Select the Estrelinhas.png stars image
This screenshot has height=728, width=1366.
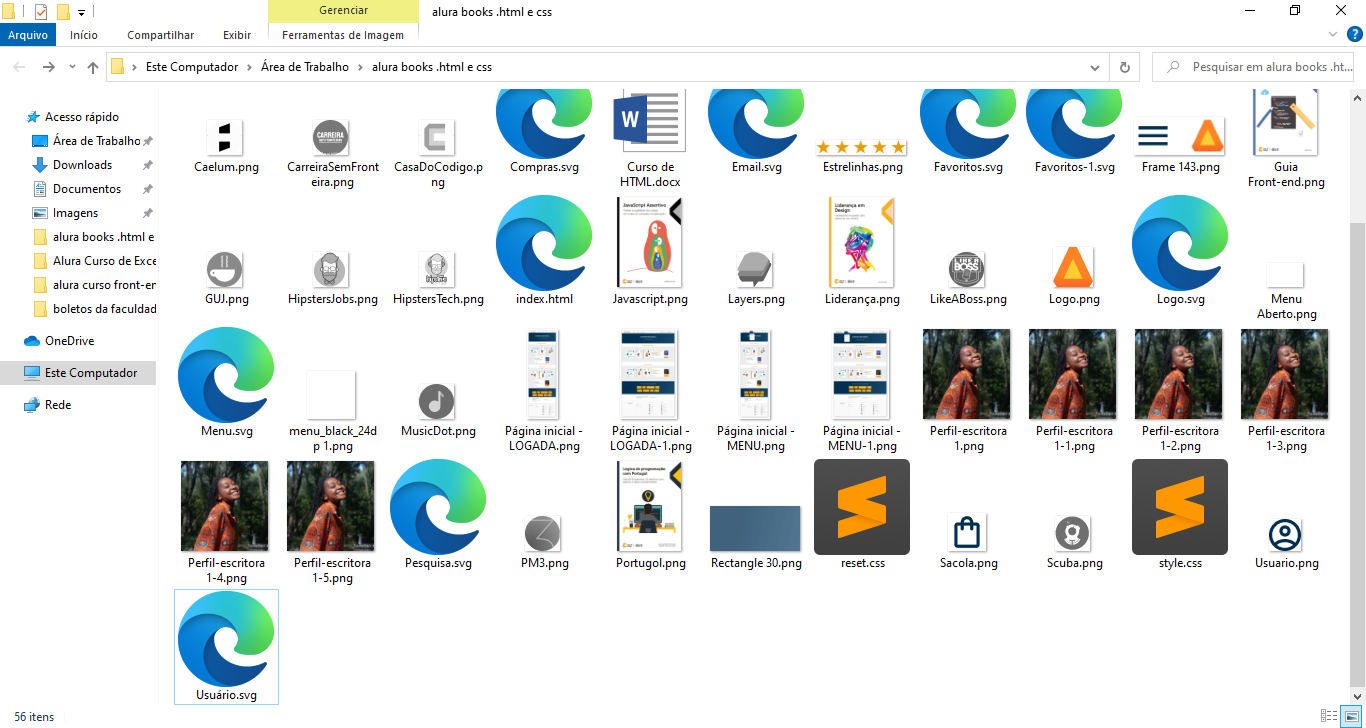(x=862, y=147)
